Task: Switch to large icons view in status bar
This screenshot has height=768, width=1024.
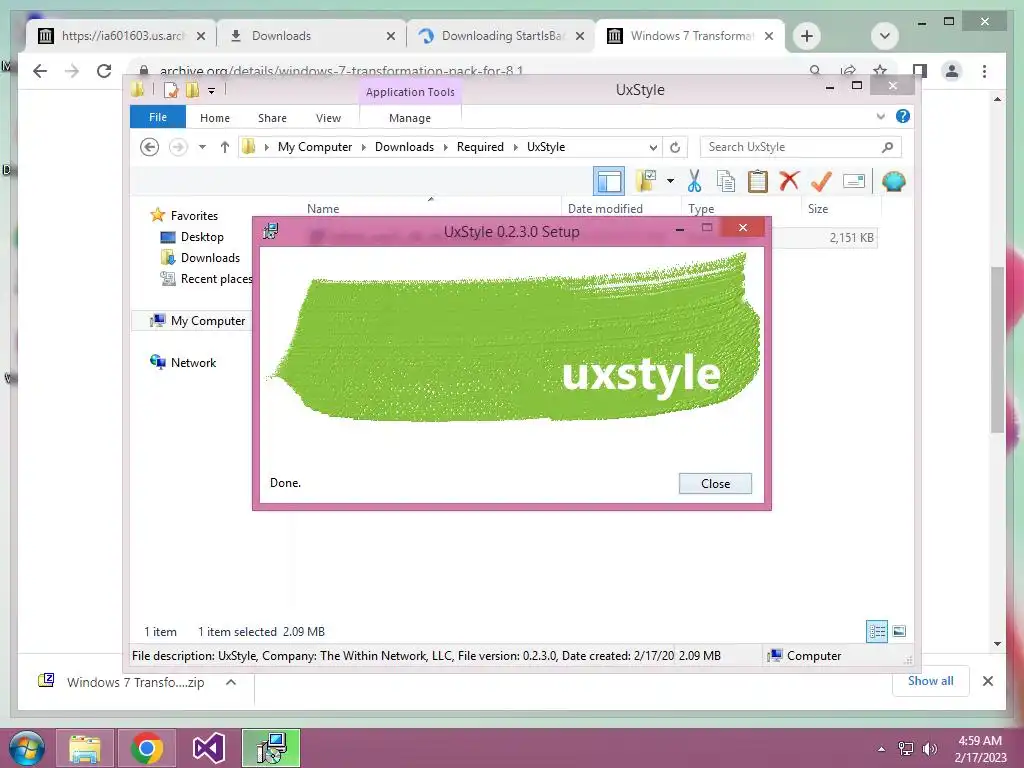Action: point(899,631)
